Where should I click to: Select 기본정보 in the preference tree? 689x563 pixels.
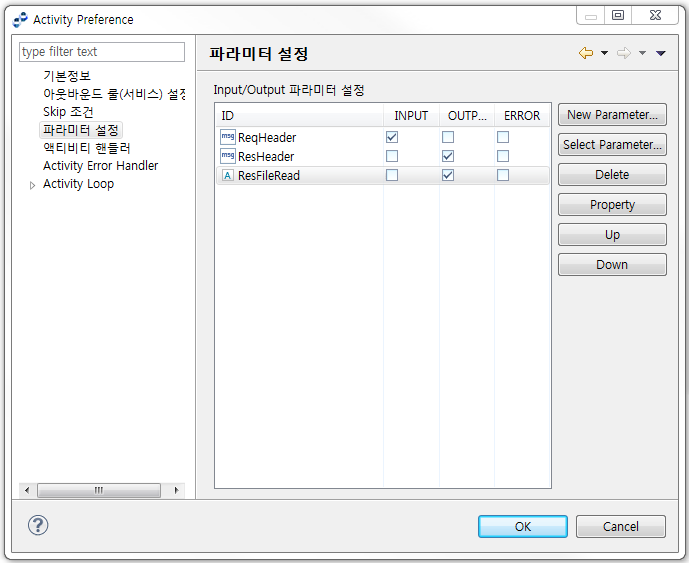coord(66,76)
